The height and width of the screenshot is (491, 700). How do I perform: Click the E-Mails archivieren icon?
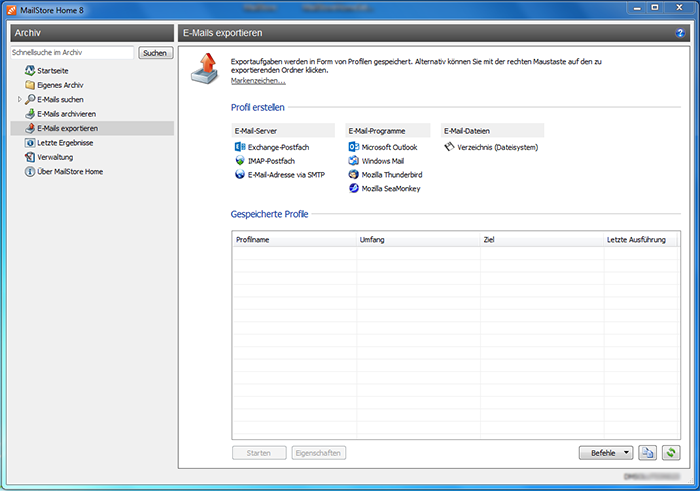[30, 113]
